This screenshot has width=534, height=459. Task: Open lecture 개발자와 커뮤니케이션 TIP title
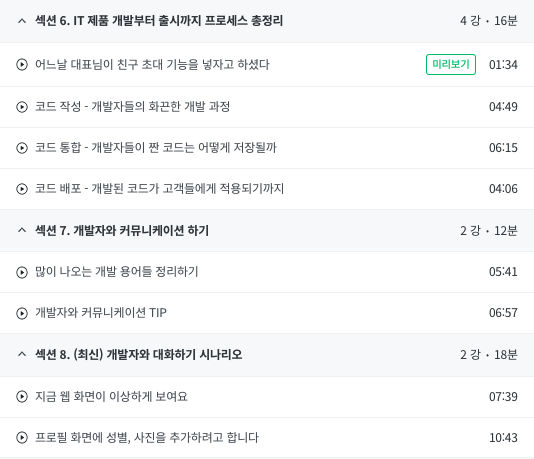coord(101,313)
